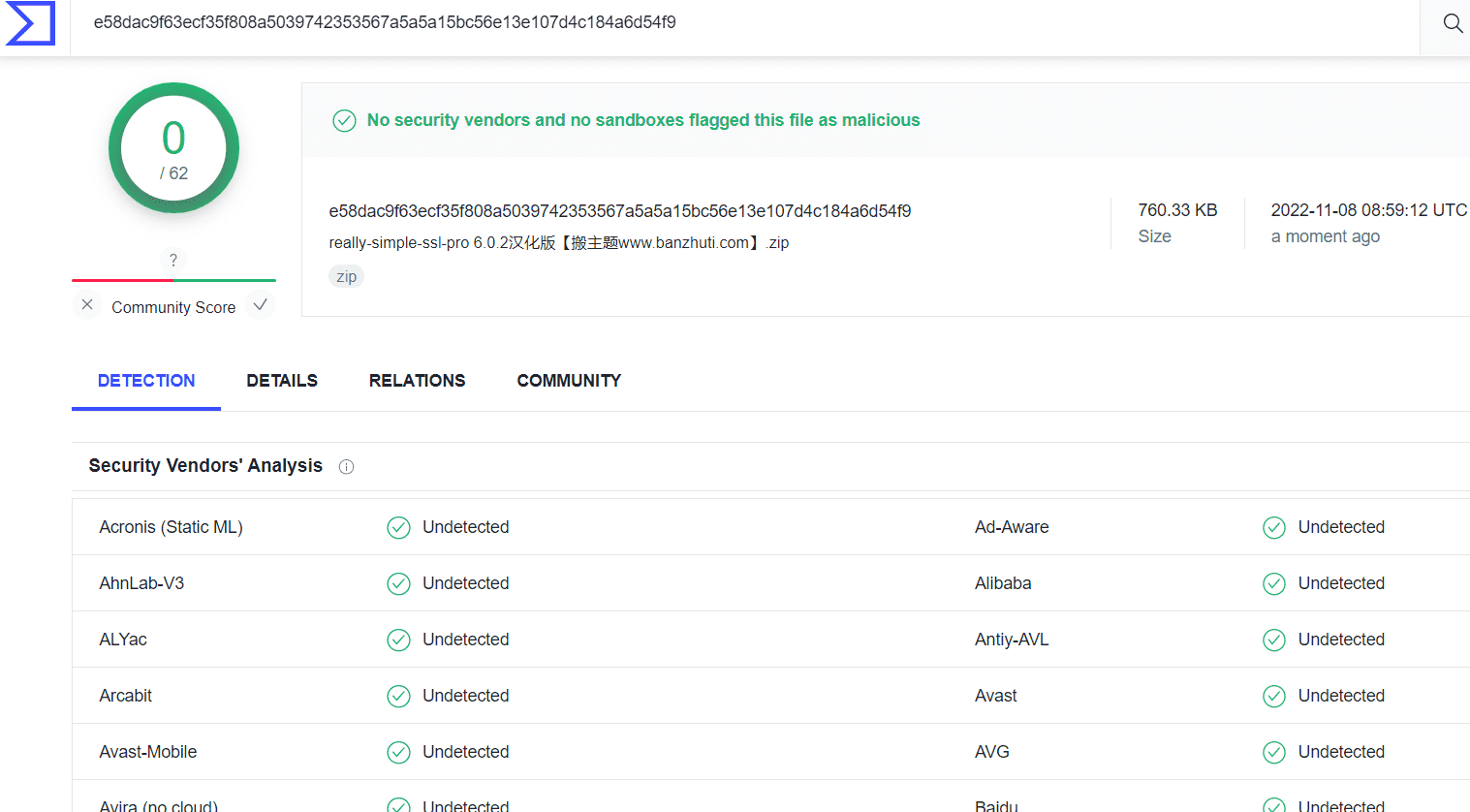Click the 0 / 62 detection score circle
The height and width of the screenshot is (812, 1470).
point(173,148)
